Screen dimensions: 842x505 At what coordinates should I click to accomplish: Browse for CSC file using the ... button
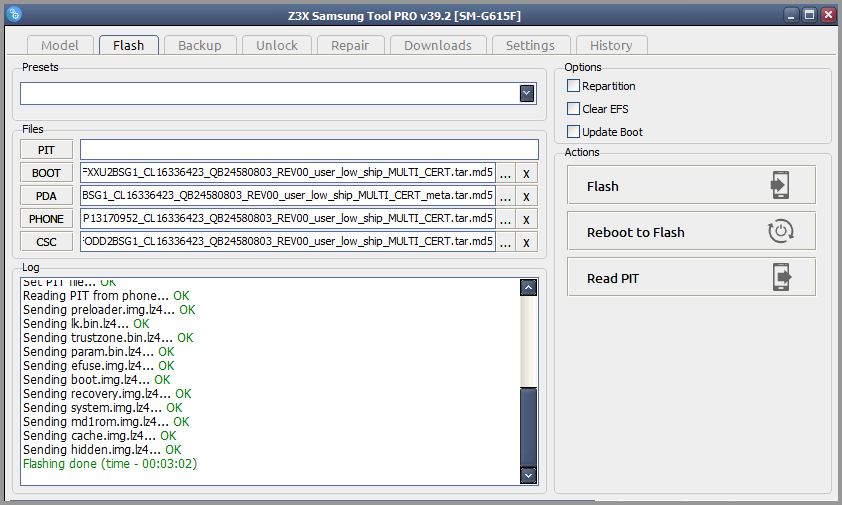[505, 243]
